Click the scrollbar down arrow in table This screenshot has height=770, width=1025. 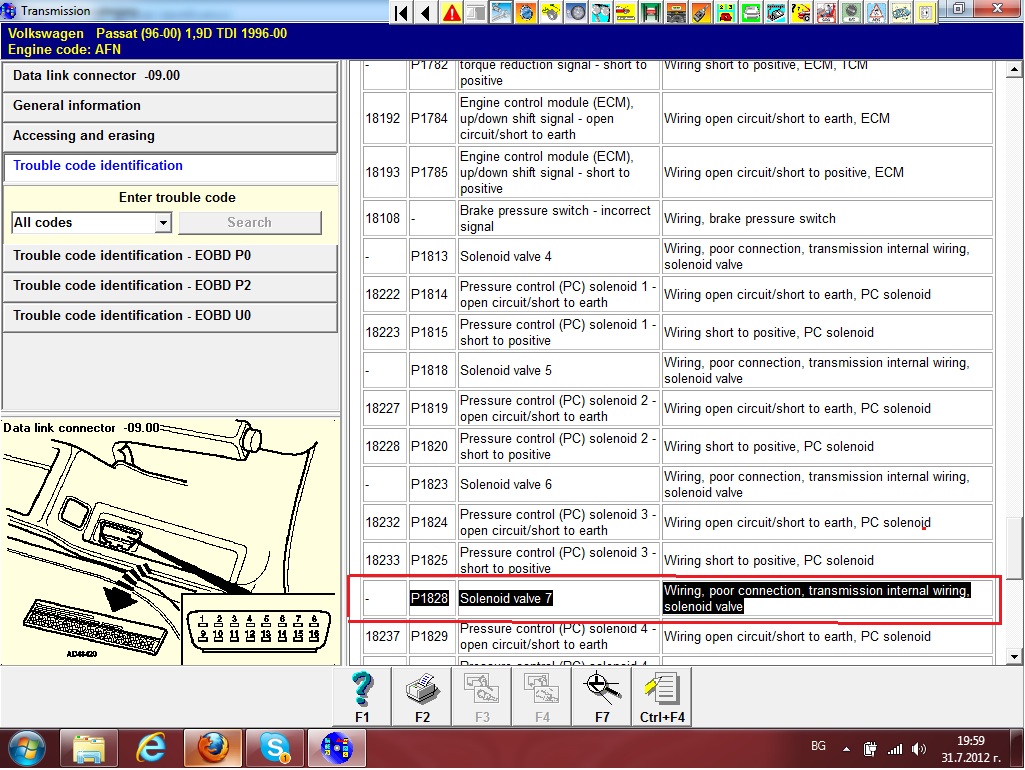1015,657
